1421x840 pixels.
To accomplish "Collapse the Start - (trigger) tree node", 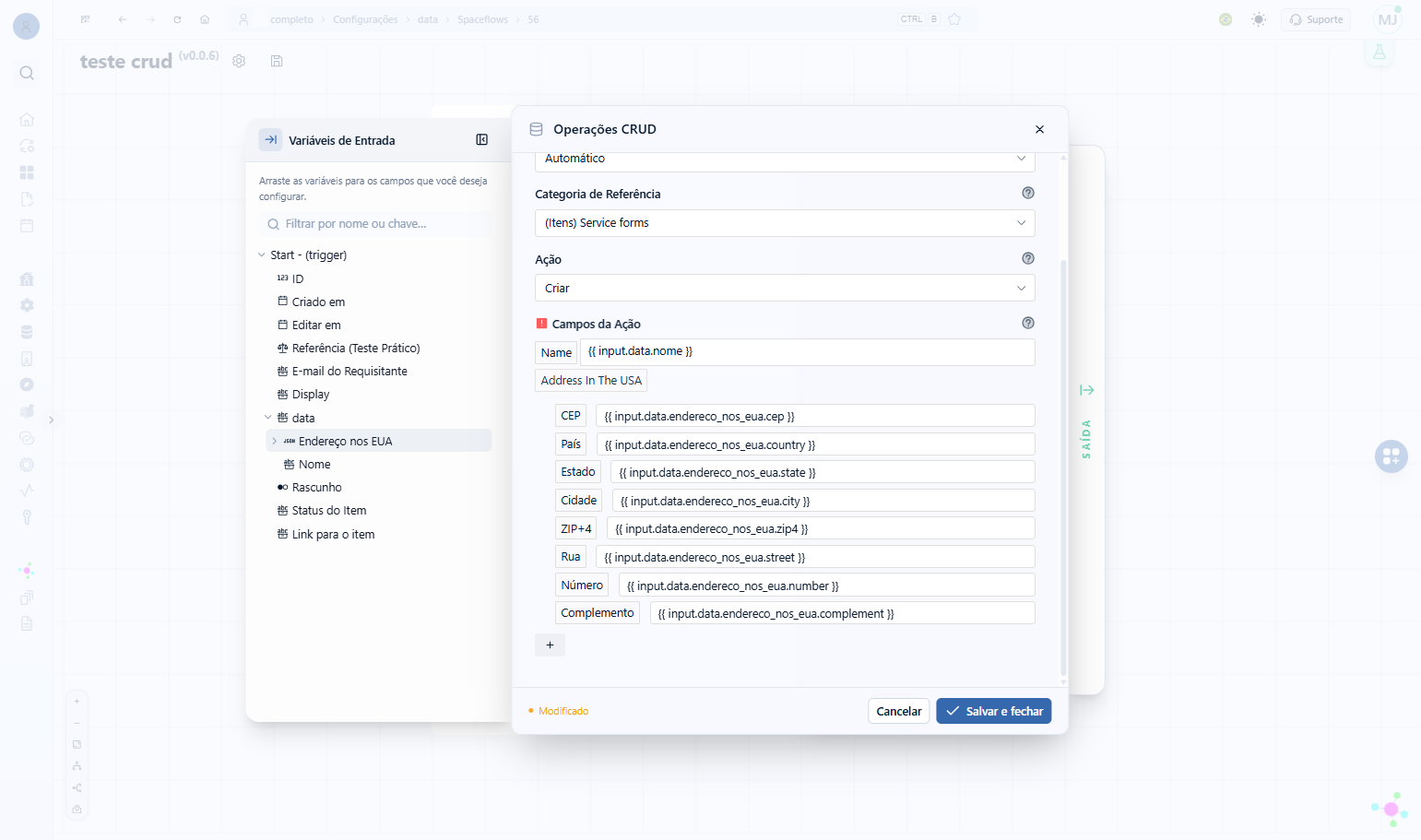I will 262,255.
